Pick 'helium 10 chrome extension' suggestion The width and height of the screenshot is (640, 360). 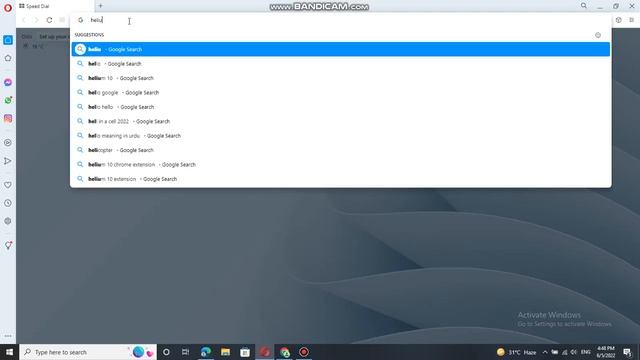[x=340, y=164]
